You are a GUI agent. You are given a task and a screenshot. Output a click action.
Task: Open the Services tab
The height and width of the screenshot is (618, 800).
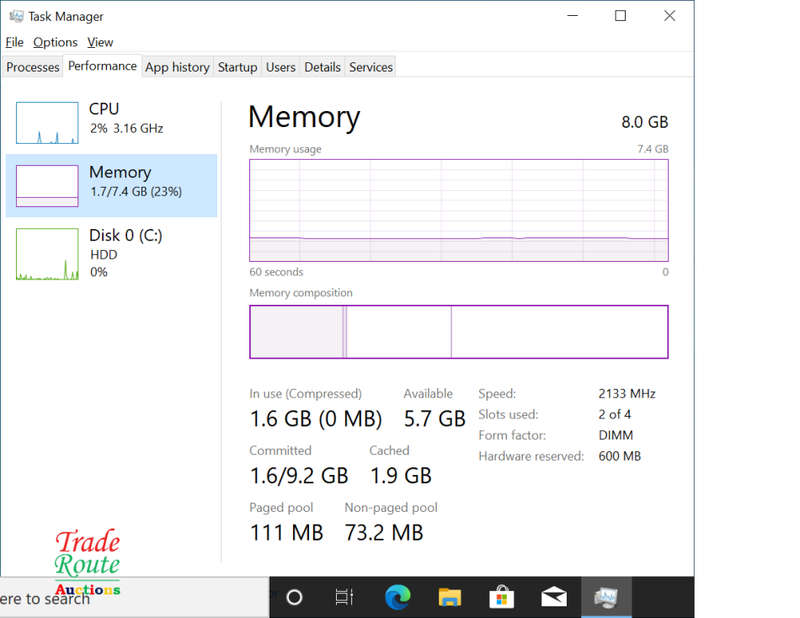click(371, 67)
